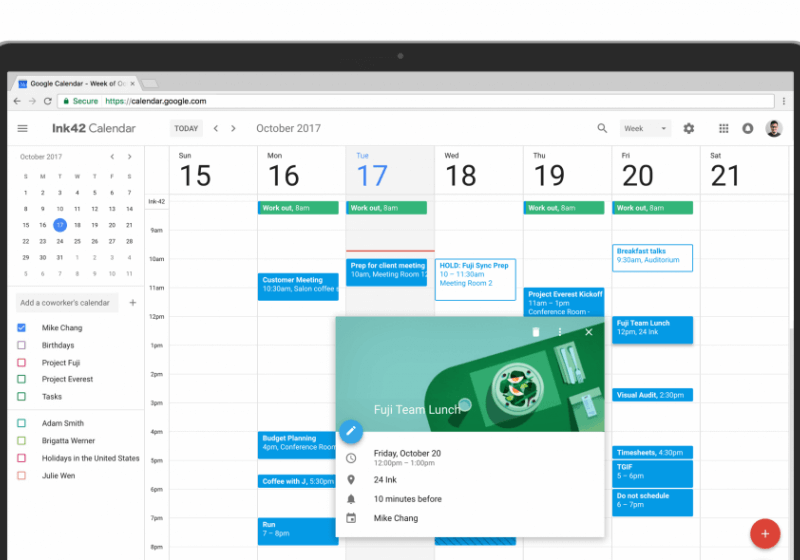
Task: Show Julie Wen's calendar
Action: (21, 475)
